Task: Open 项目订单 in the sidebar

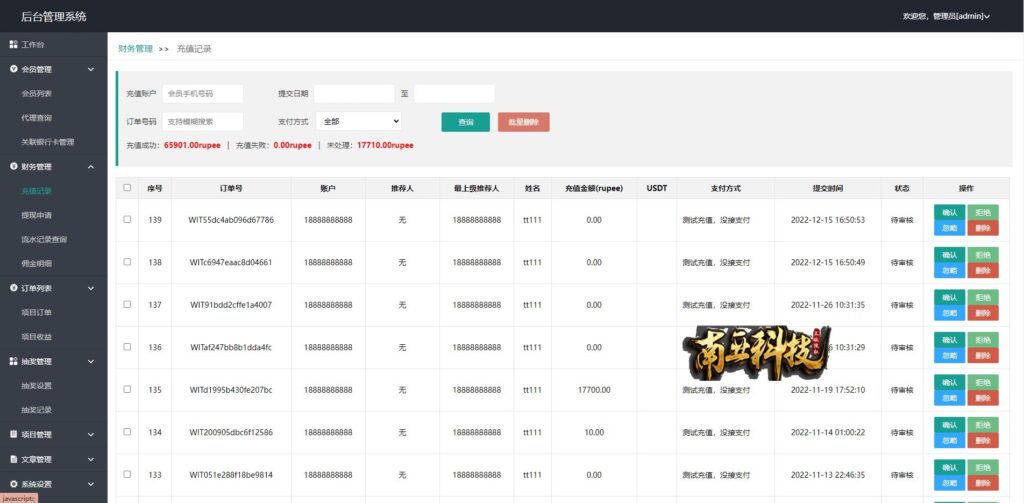Action: pos(37,312)
